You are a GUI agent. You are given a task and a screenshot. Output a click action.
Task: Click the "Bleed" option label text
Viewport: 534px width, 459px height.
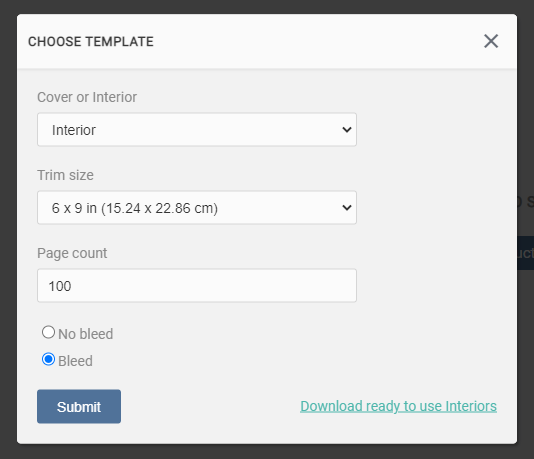pos(75,361)
